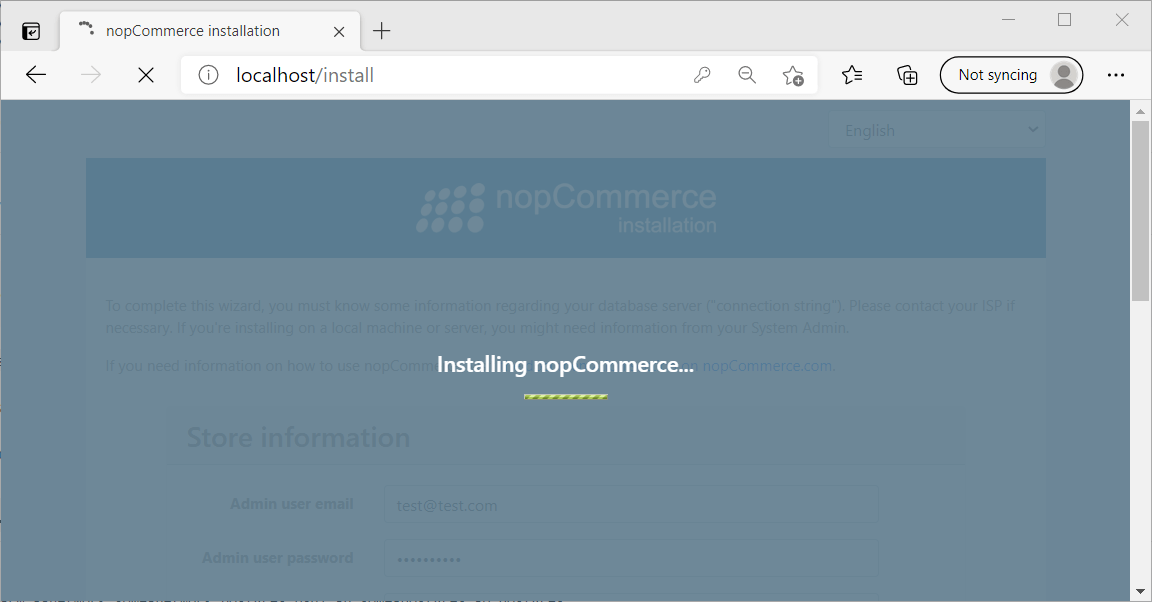Open Settings and more menu
Viewport: 1152px width, 602px height.
point(1116,75)
